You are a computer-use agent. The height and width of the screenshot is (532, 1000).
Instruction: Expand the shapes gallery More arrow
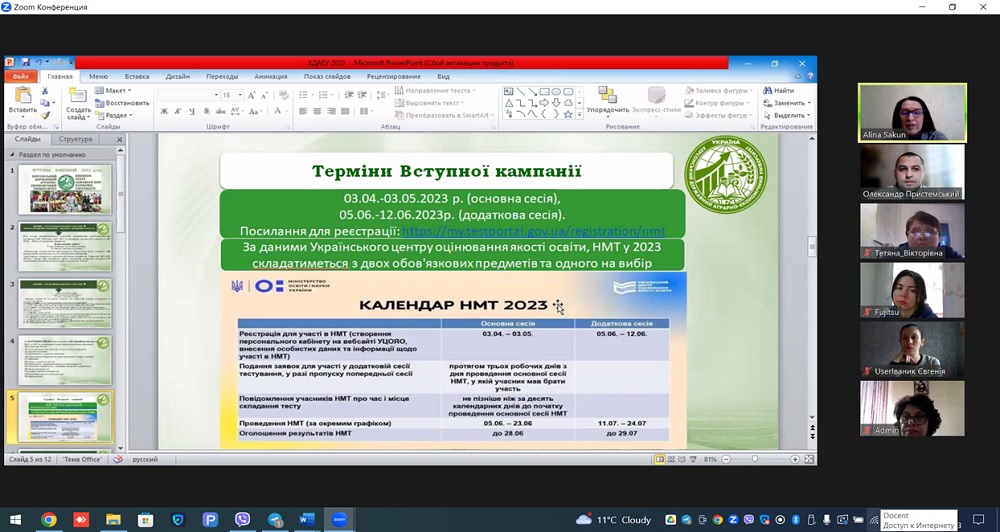tap(579, 115)
